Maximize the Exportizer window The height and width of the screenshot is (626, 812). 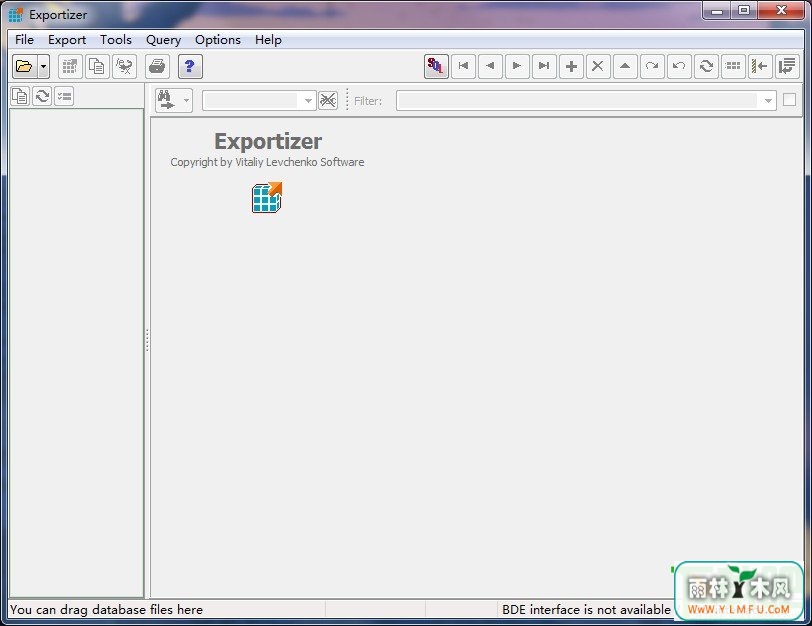744,10
